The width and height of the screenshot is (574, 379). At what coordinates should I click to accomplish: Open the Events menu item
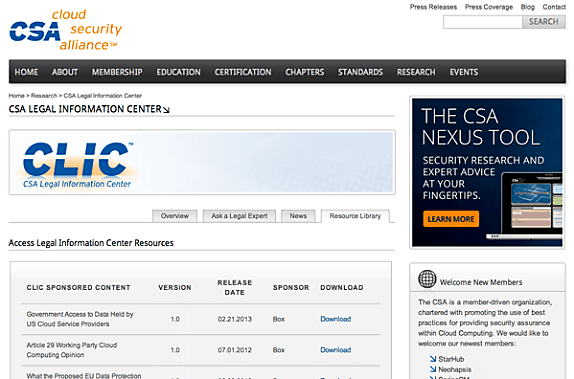point(464,72)
